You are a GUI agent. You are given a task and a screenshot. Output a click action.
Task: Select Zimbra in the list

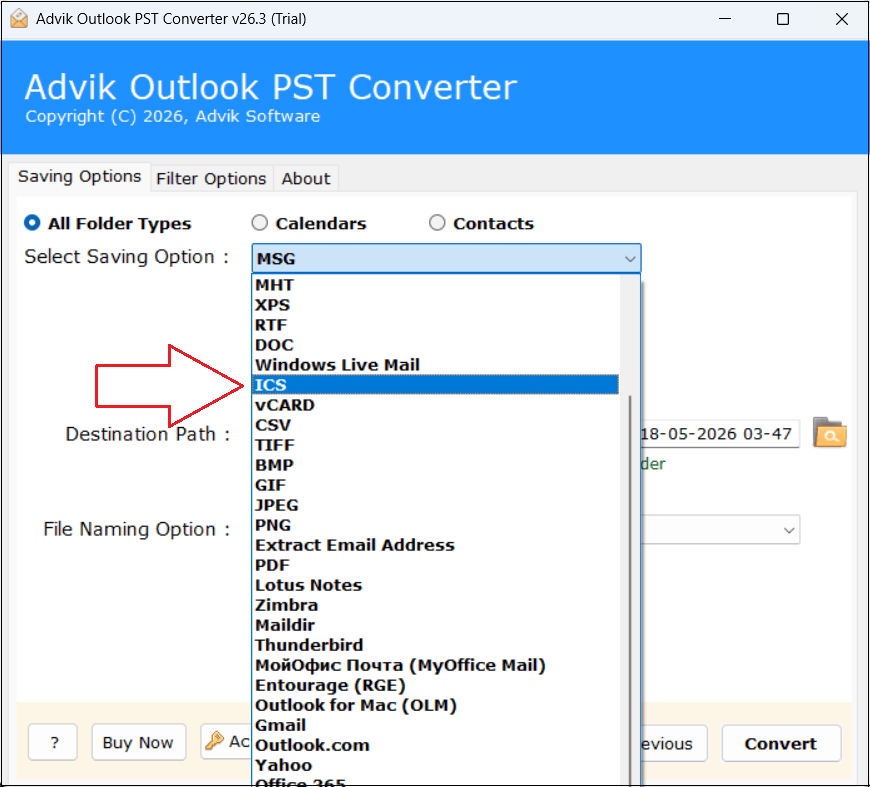tap(436, 605)
